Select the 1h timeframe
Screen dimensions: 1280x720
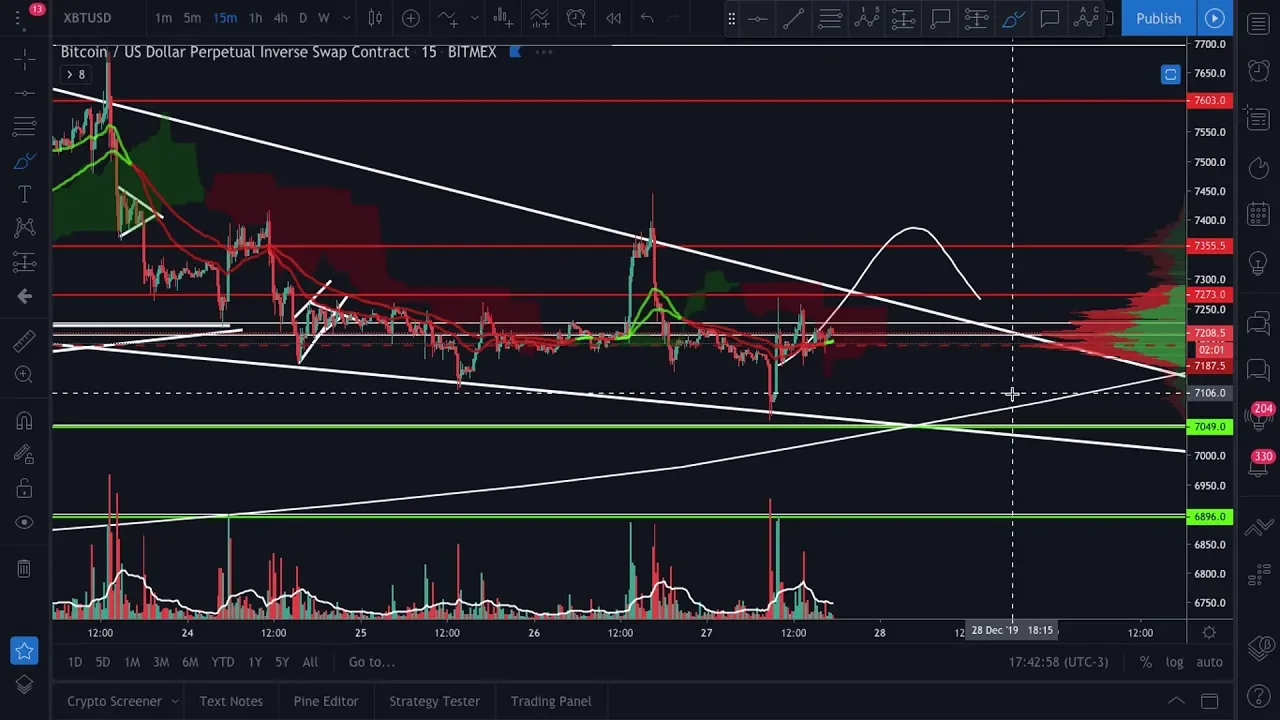(256, 18)
